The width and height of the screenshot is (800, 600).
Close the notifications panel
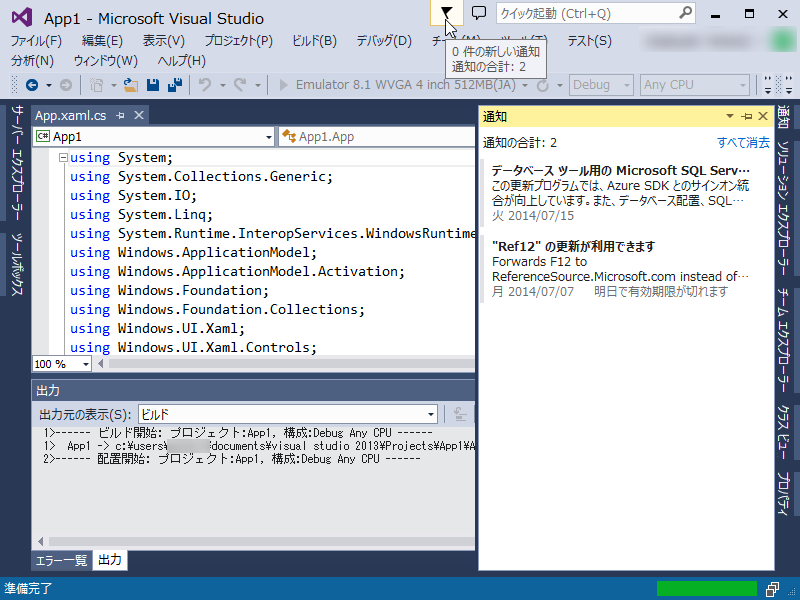pos(763,116)
